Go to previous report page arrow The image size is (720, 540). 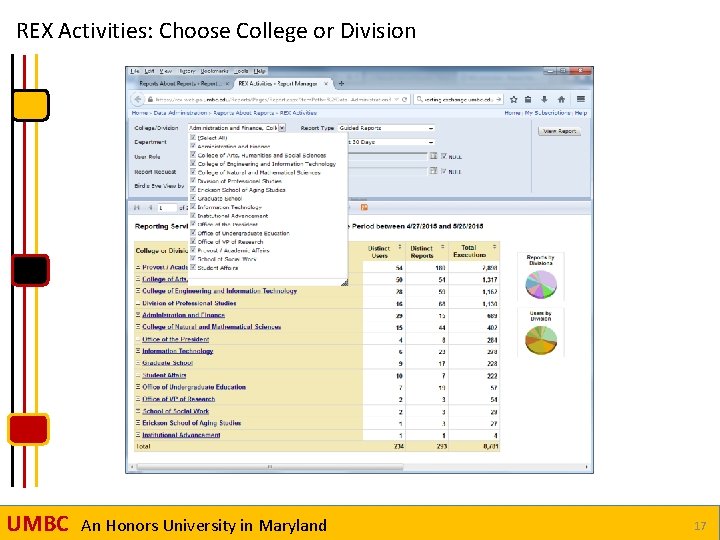coord(150,208)
